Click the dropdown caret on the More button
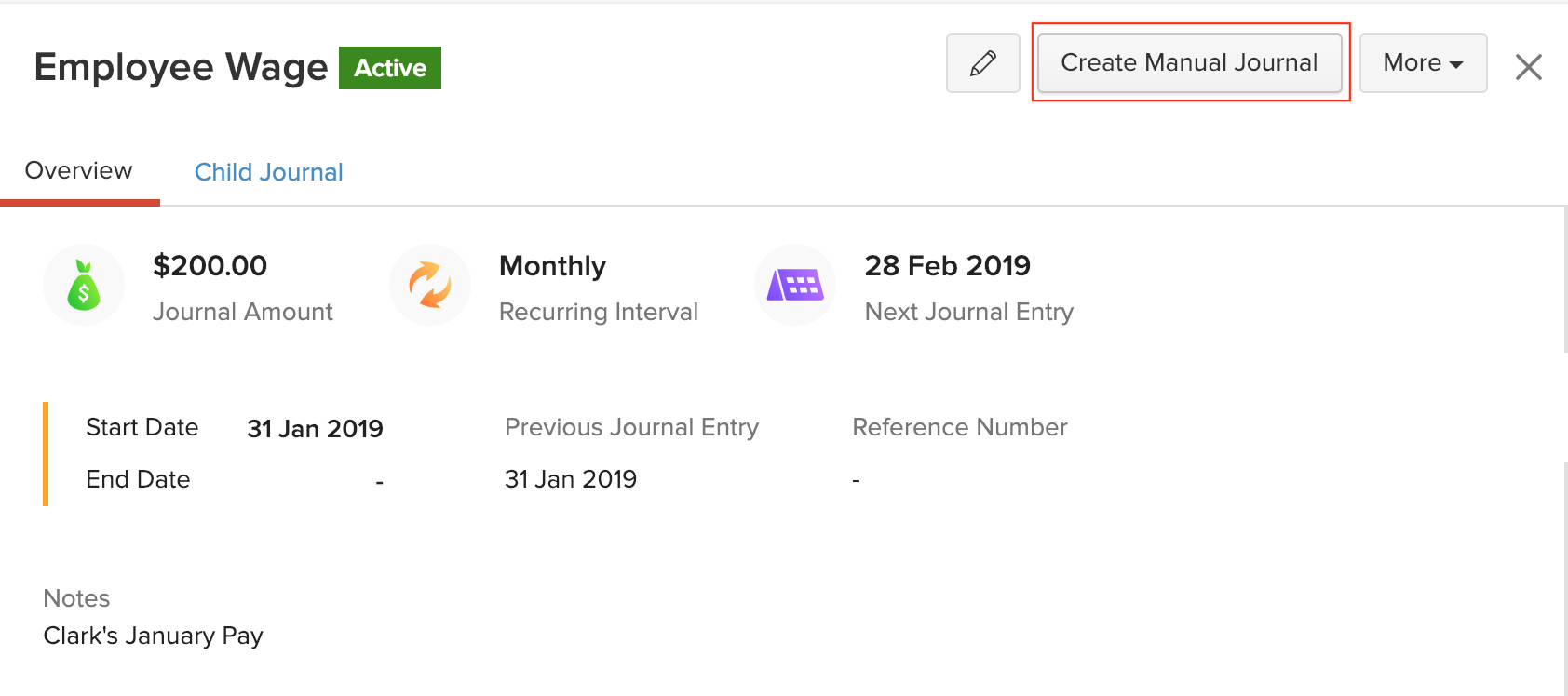This screenshot has width=1568, height=696. pyautogui.click(x=1458, y=63)
